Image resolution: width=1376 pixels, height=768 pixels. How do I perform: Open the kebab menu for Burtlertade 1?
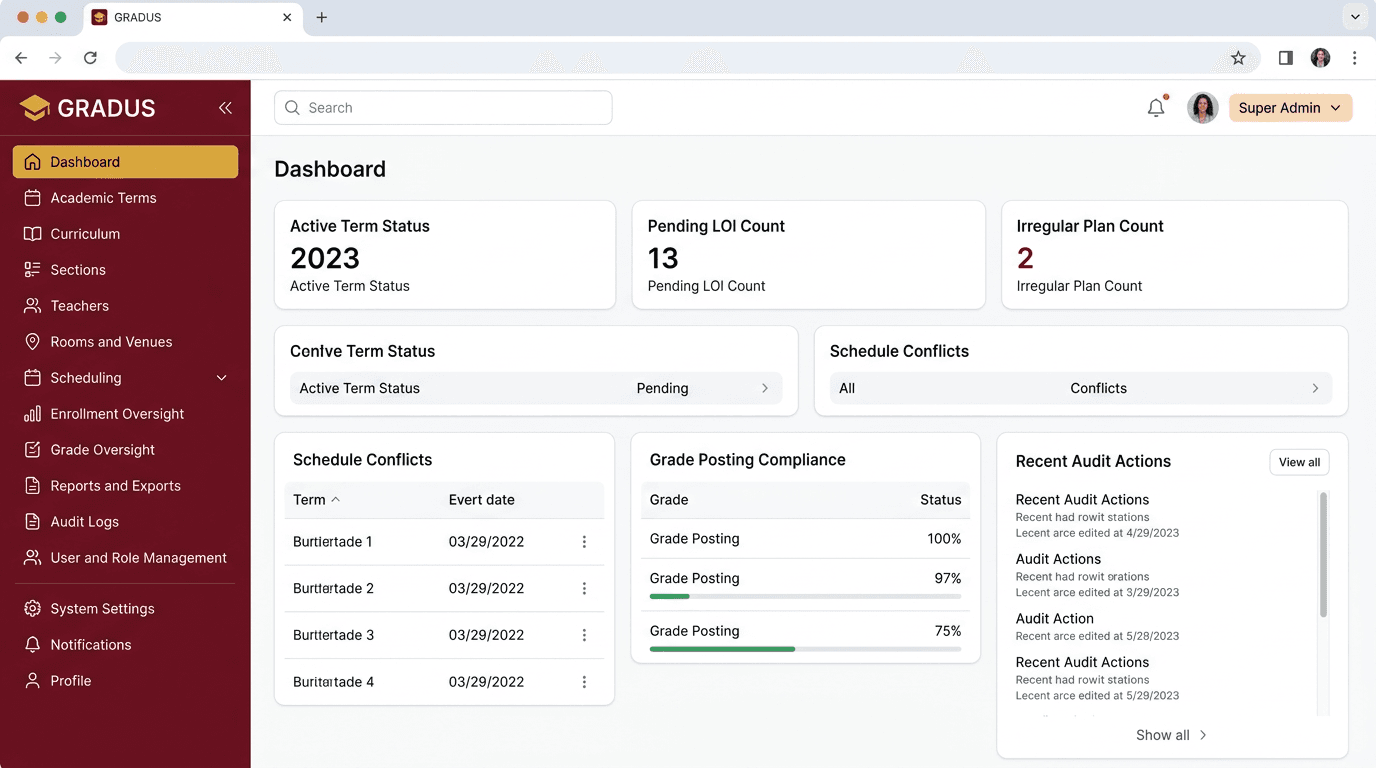click(584, 541)
